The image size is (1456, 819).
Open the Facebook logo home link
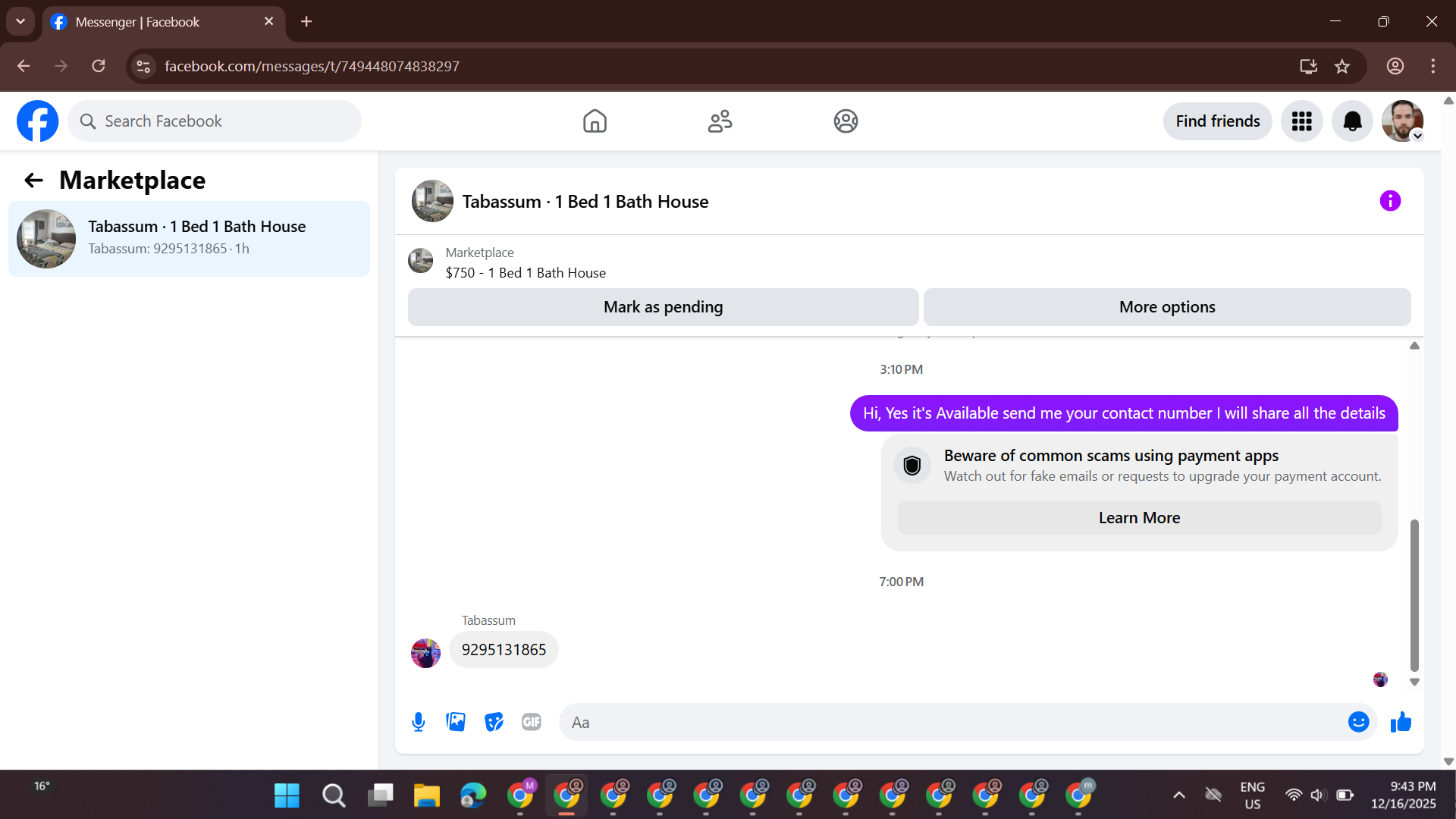pyautogui.click(x=37, y=121)
